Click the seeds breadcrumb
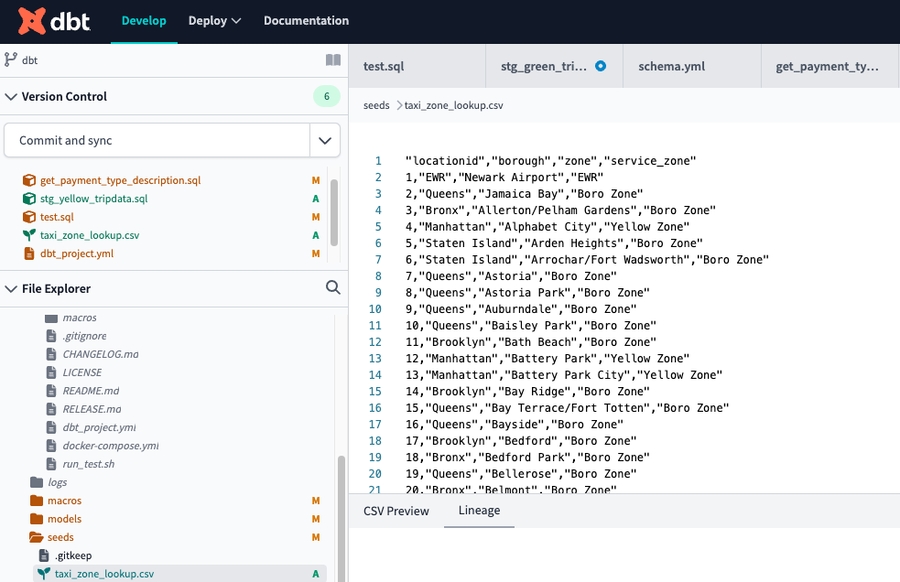Image resolution: width=900 pixels, height=582 pixels. [376, 105]
